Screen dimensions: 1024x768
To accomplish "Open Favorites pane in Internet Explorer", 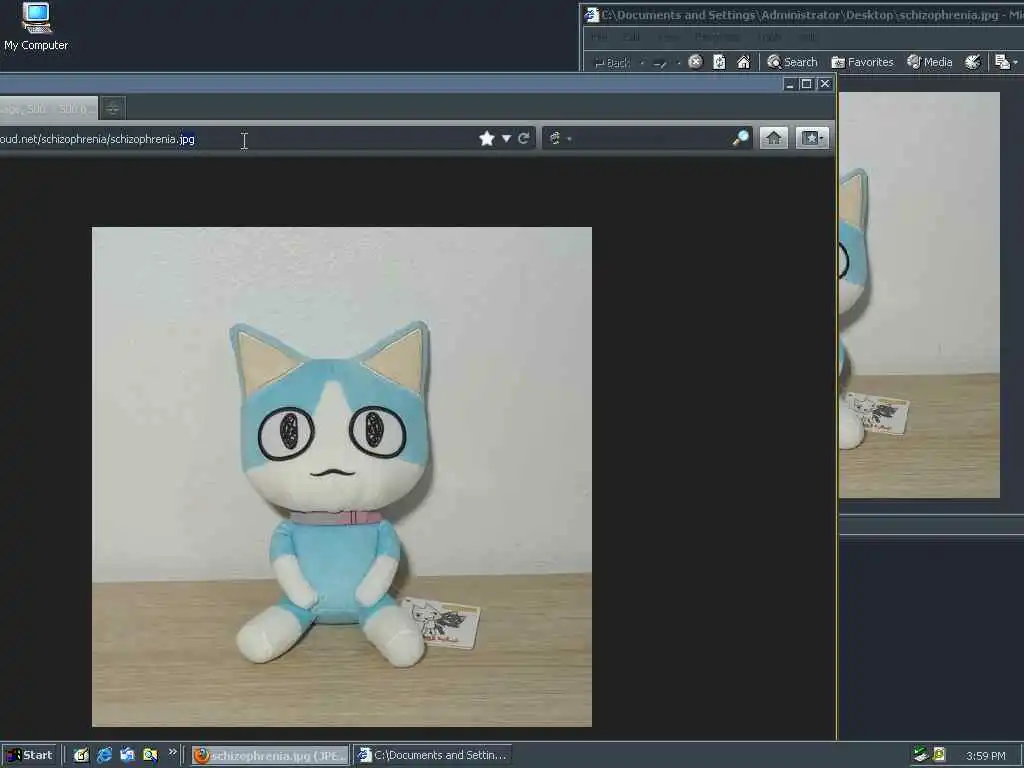I will (x=862, y=62).
